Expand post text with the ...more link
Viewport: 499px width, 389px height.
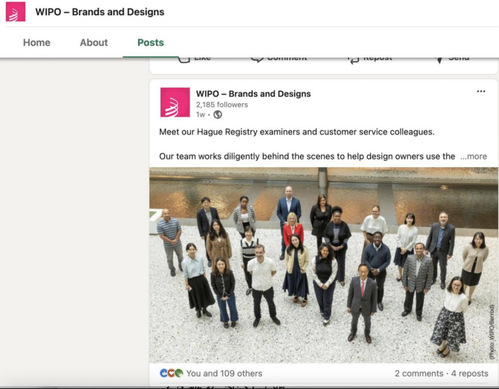(474, 156)
